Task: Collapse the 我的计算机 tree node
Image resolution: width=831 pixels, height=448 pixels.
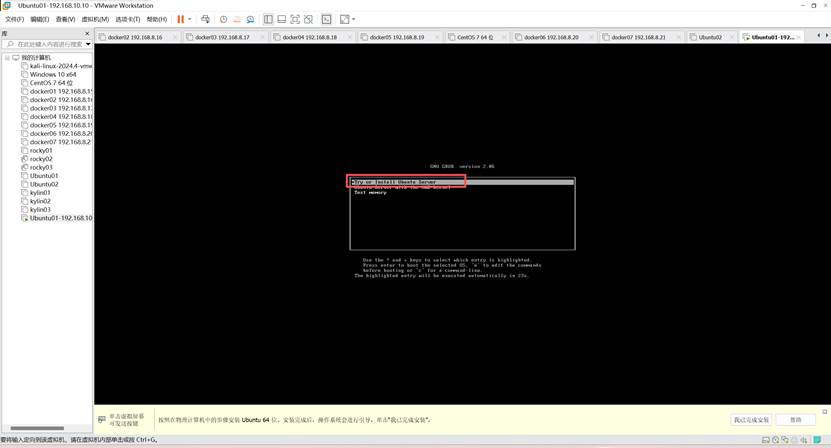Action: click(x=7, y=57)
